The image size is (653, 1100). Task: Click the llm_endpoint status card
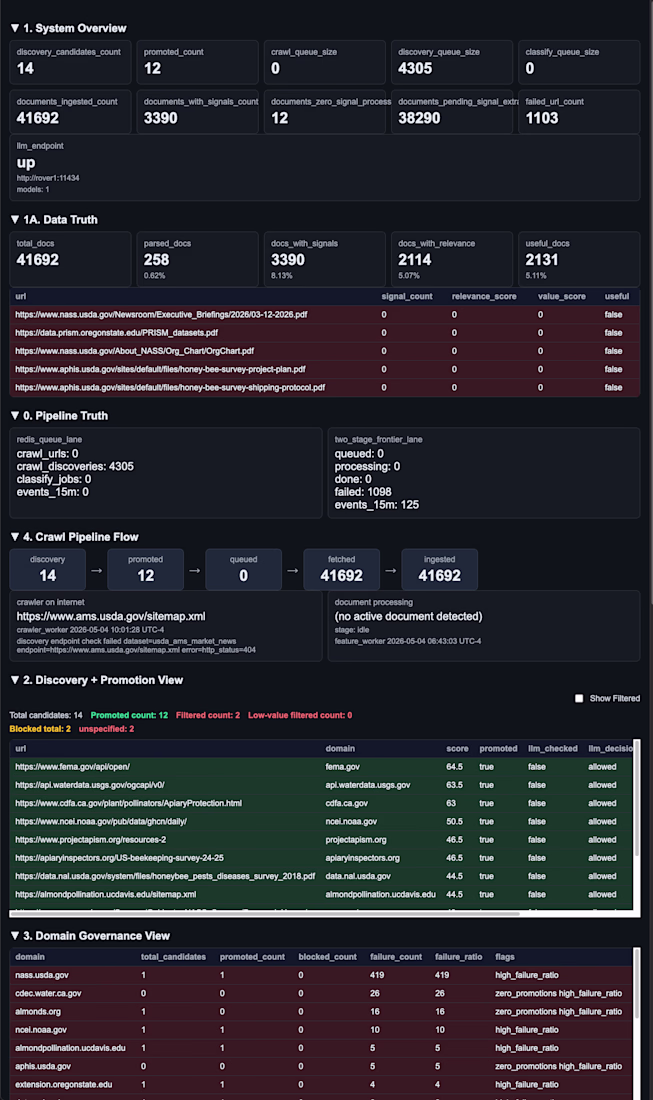point(325,168)
